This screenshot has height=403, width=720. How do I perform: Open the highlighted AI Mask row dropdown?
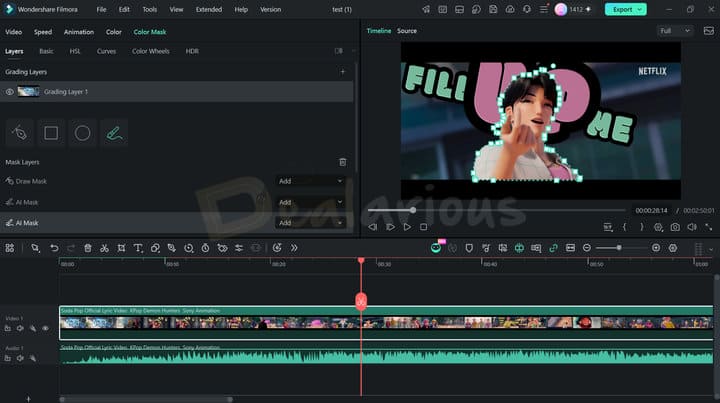tap(310, 223)
